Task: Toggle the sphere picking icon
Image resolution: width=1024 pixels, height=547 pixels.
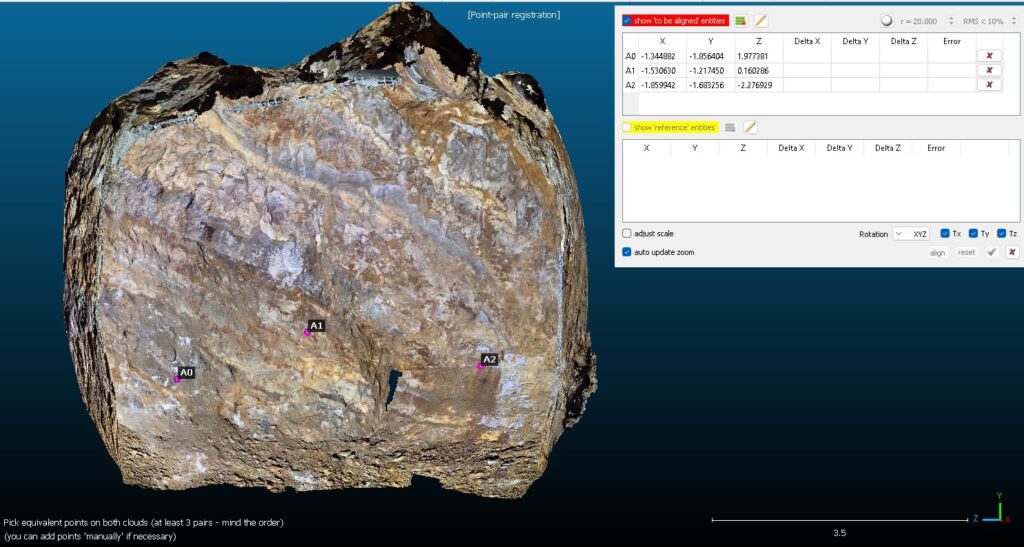Action: click(x=886, y=21)
